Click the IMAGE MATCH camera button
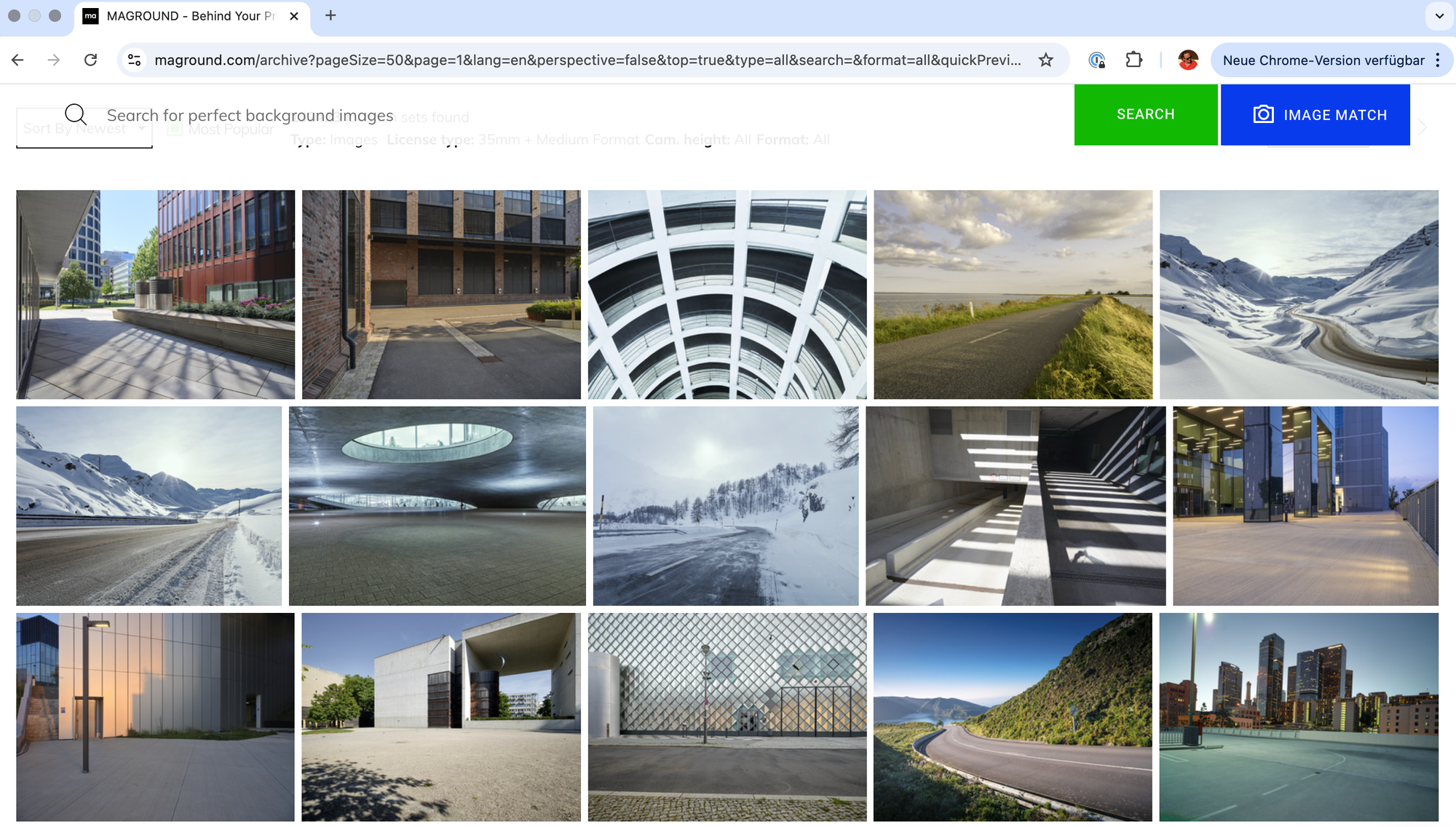The image size is (1456, 827). coord(1315,115)
